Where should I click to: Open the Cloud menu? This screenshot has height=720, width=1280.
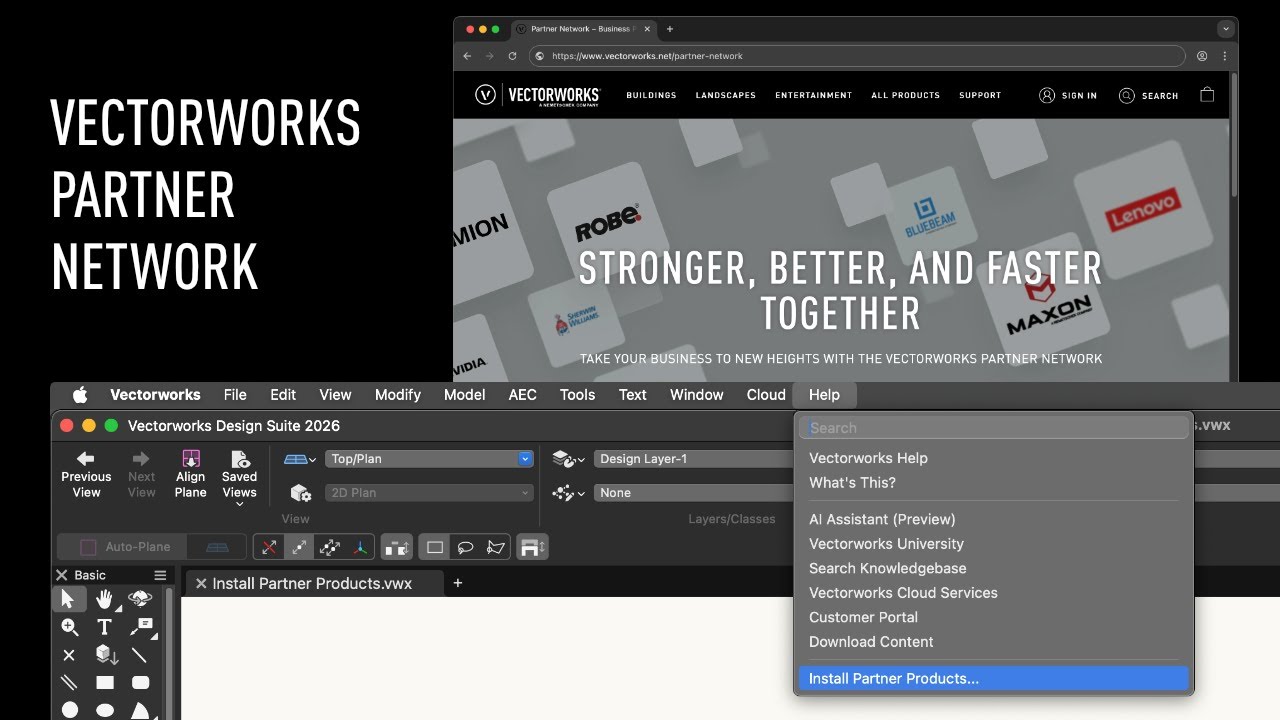766,395
